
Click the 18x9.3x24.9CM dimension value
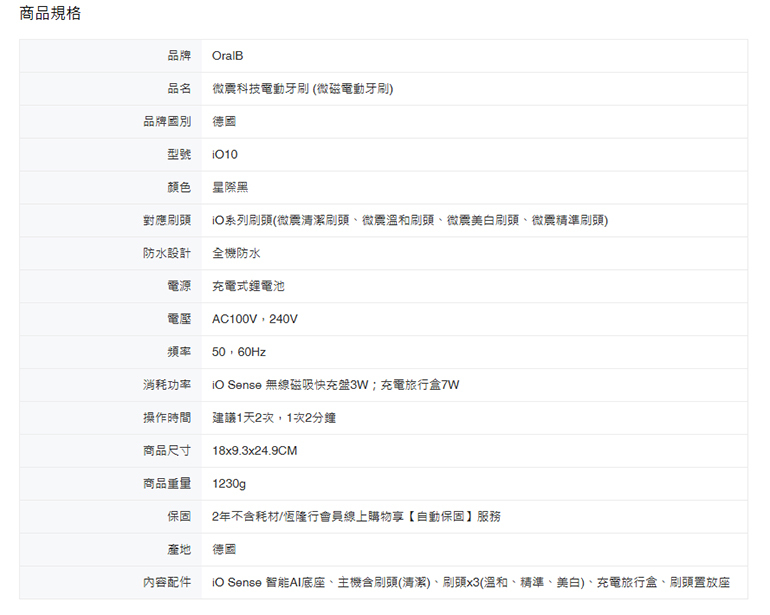(x=254, y=451)
